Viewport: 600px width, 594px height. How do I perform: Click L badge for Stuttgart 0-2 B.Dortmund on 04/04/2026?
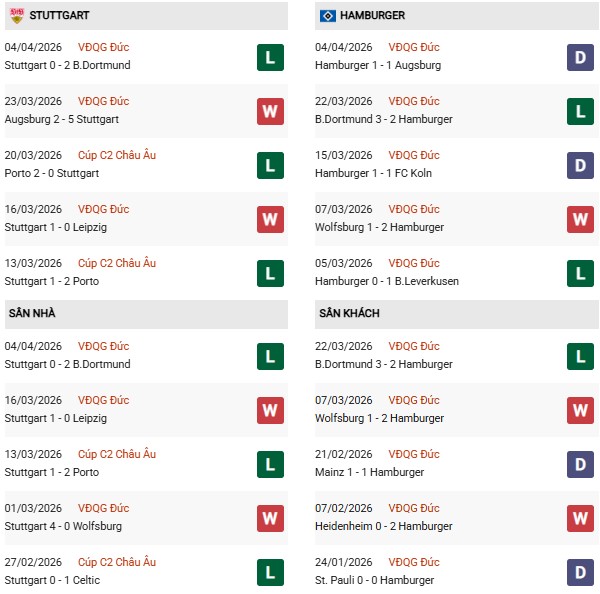click(x=270, y=57)
